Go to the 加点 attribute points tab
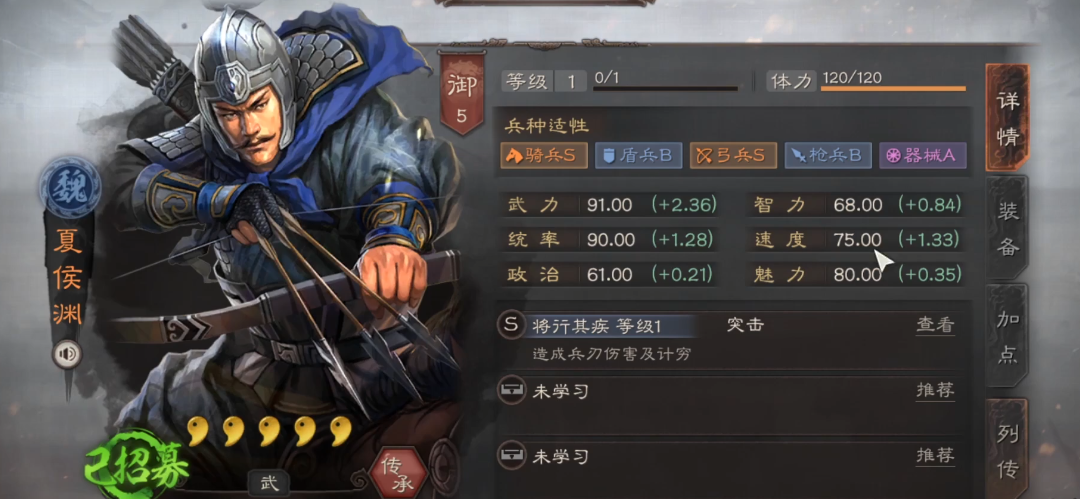Viewport: 1080px width, 499px height. tap(1008, 336)
